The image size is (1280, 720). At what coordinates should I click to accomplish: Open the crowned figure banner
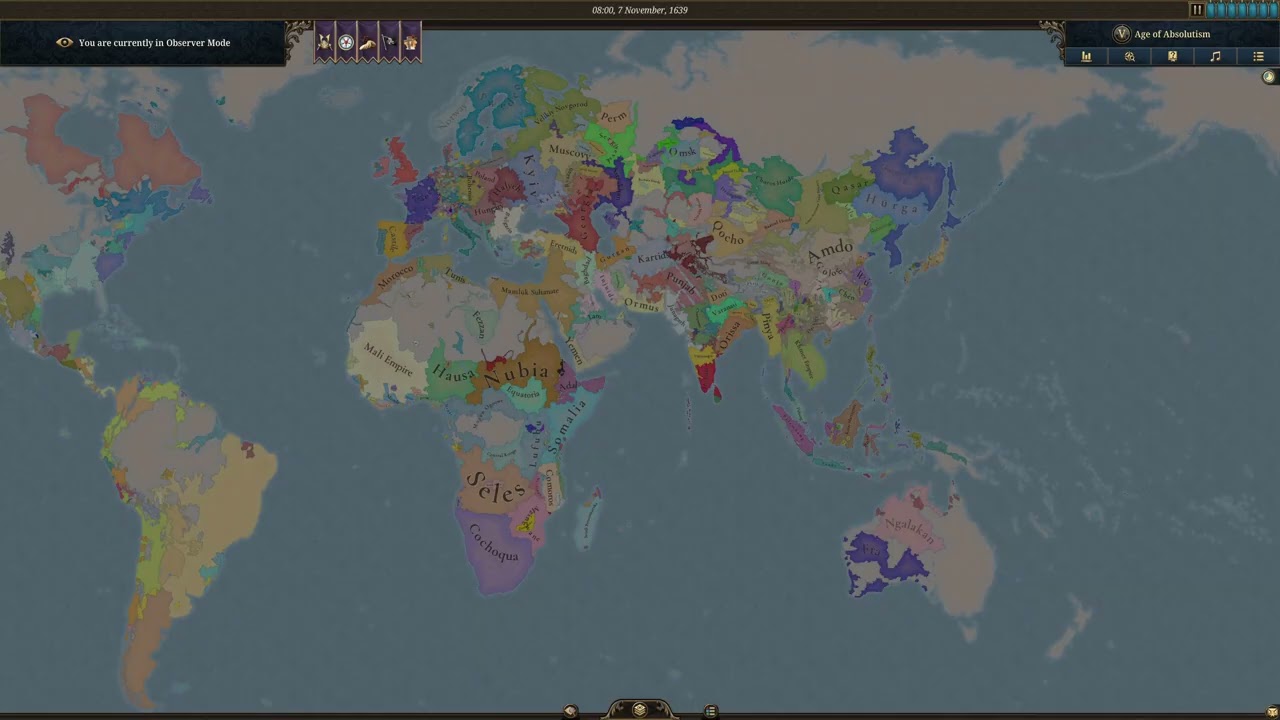click(x=410, y=43)
